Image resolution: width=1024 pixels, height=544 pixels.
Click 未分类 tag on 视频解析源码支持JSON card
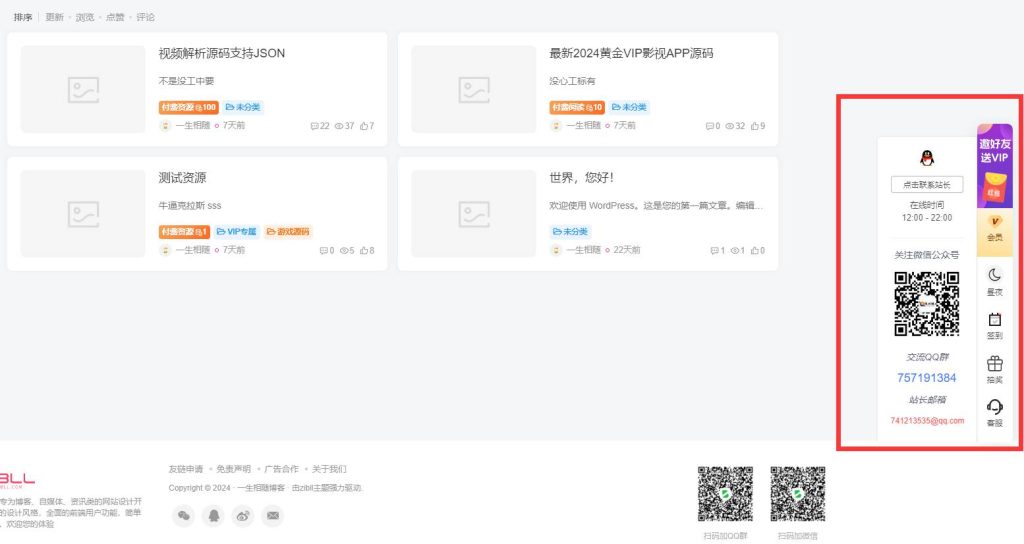[x=243, y=107]
